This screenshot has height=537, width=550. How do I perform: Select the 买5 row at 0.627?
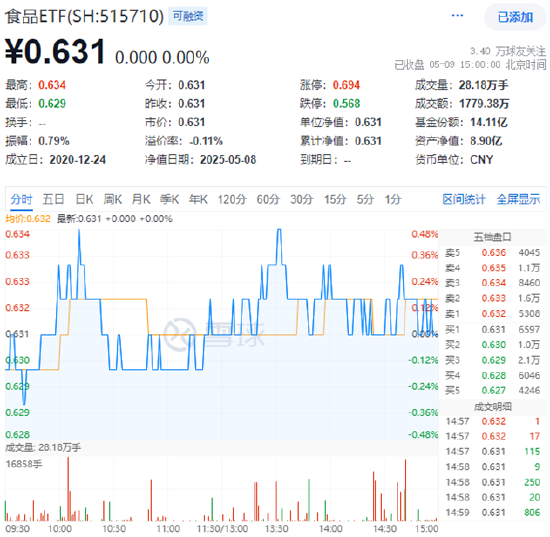[492, 390]
